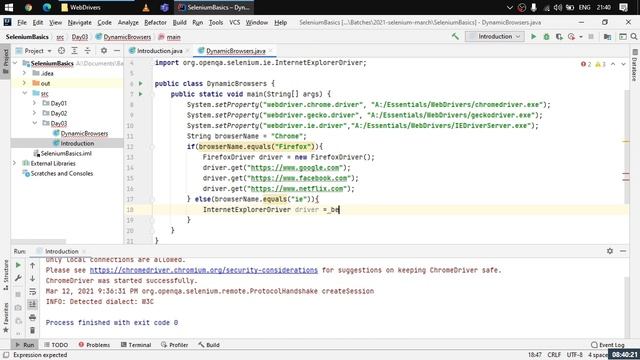Open the Profiler tool window

click(174, 345)
